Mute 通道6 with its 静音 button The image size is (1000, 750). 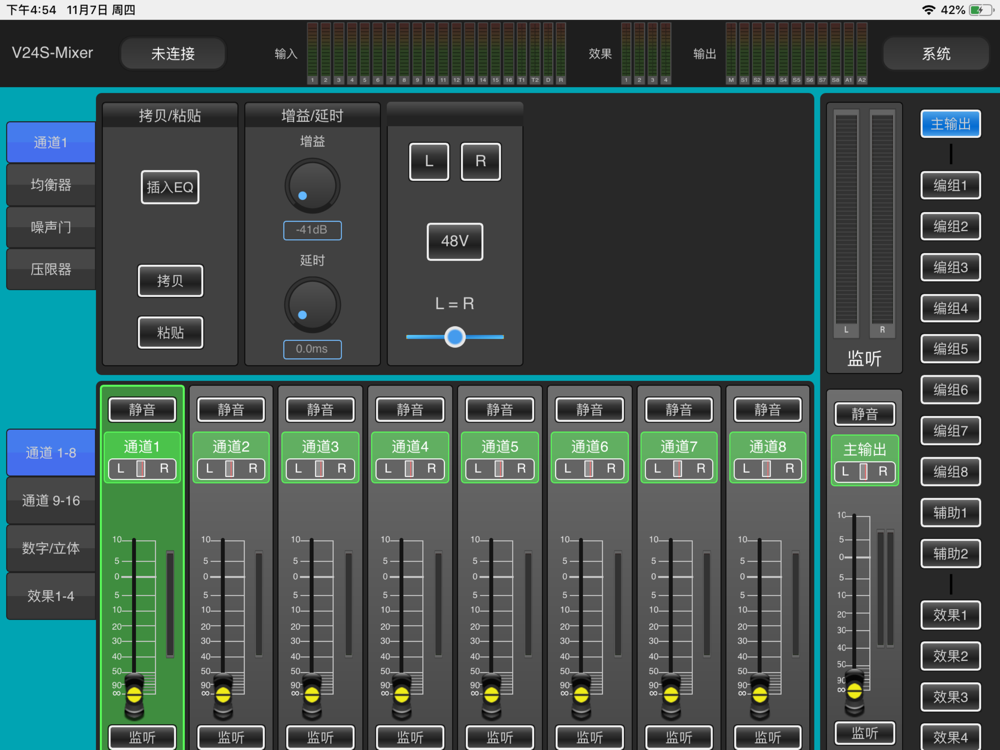(589, 409)
